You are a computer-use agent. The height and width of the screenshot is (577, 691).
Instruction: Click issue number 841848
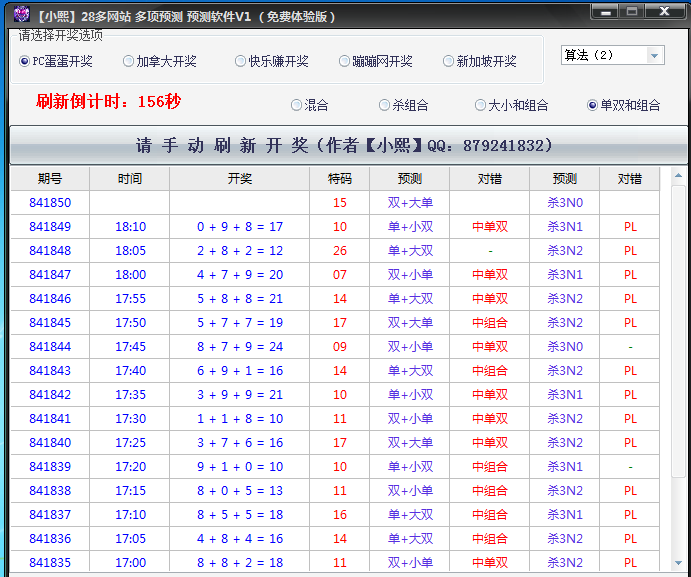click(x=50, y=251)
